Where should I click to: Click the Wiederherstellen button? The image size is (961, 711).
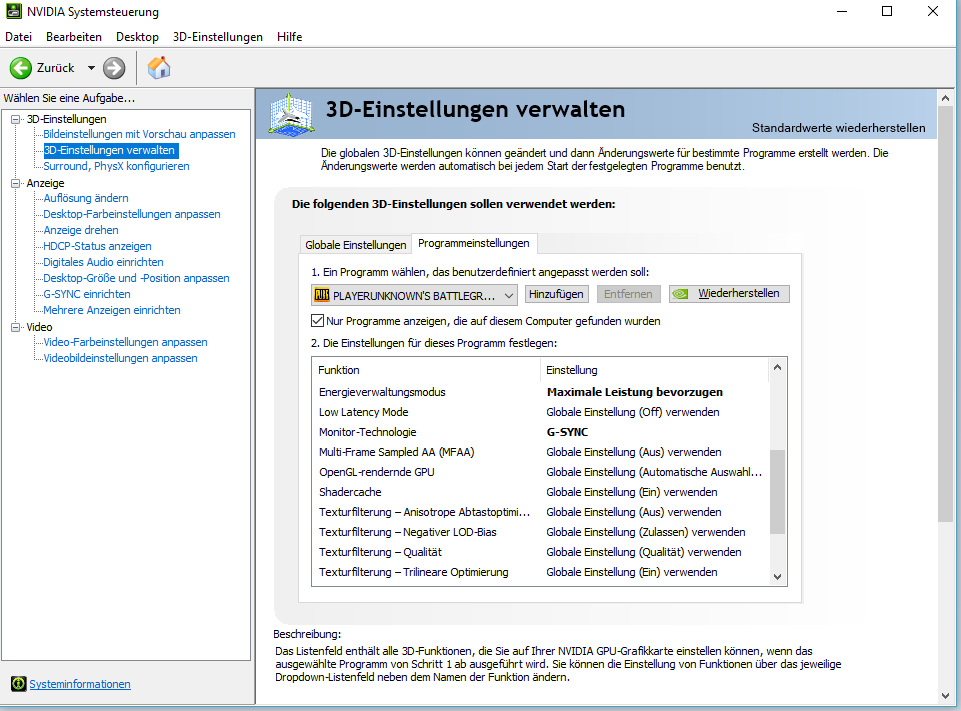pyautogui.click(x=729, y=294)
